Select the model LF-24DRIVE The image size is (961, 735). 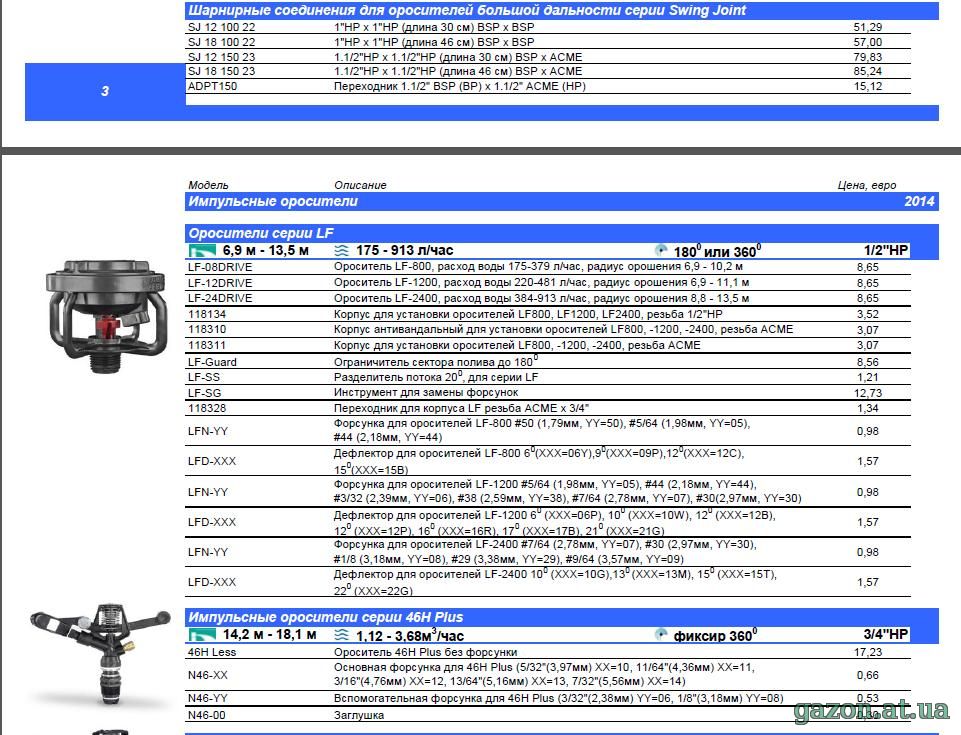click(220, 299)
